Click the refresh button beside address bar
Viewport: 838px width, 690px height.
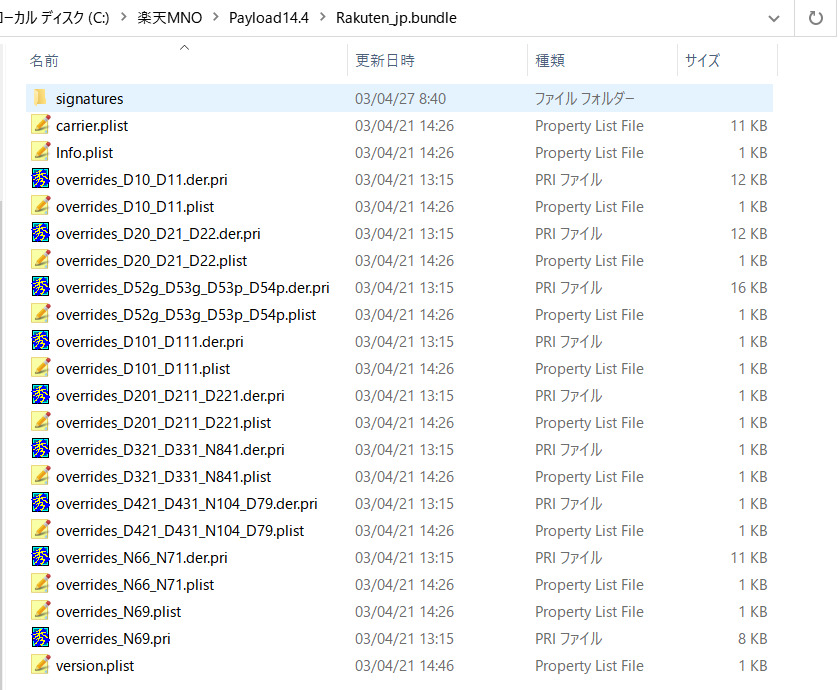pyautogui.click(x=815, y=18)
